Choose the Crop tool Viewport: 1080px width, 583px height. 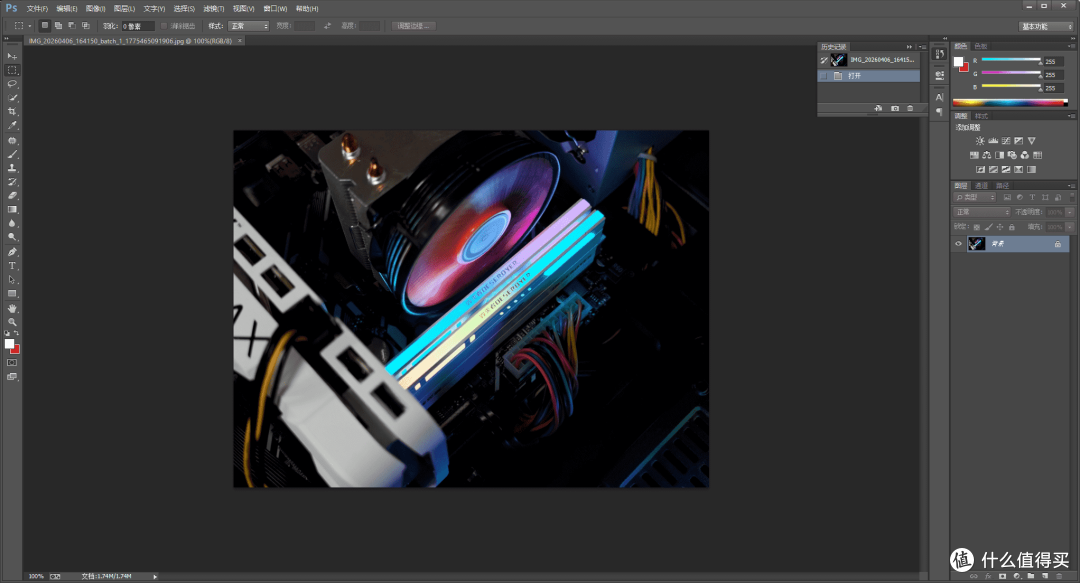point(12,112)
